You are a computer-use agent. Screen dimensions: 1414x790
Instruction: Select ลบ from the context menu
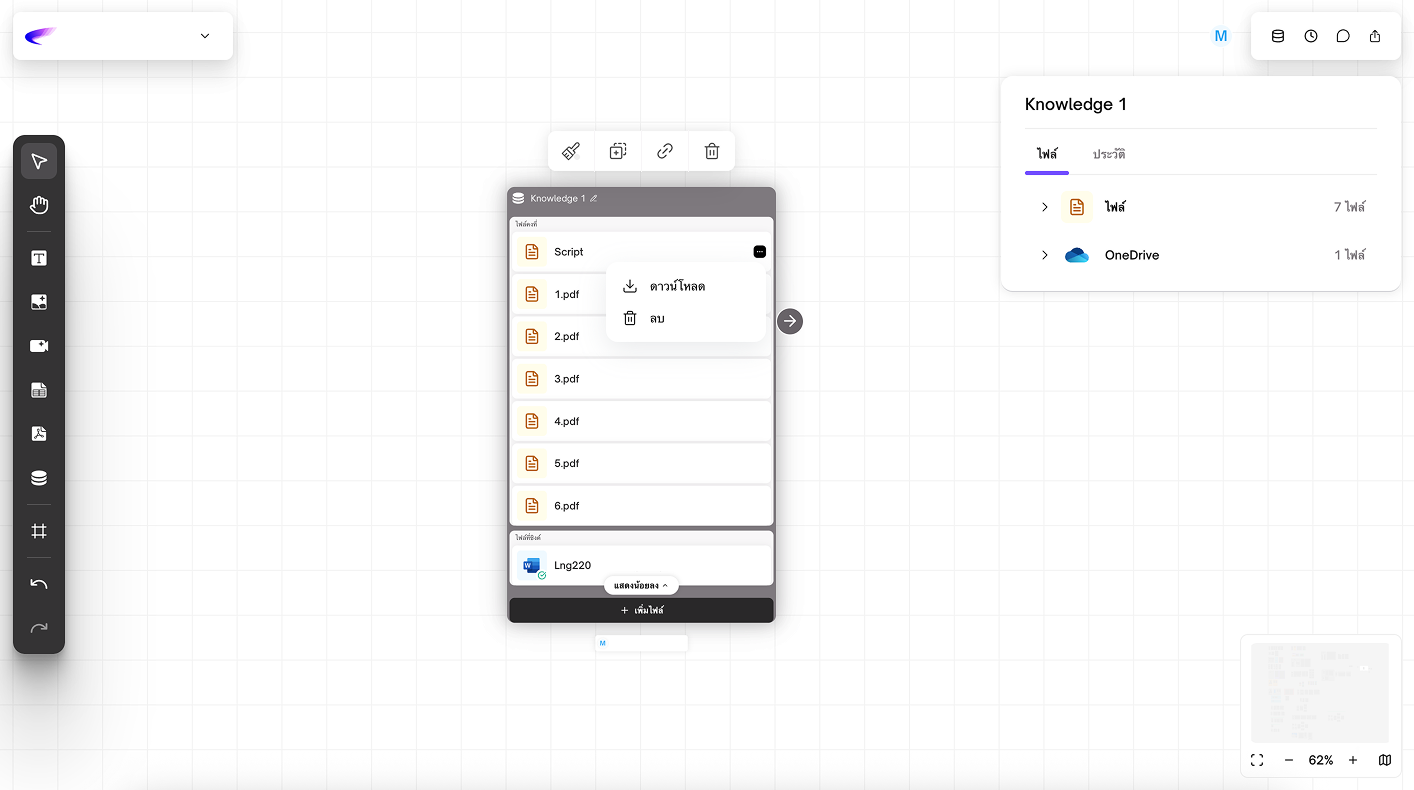point(657,318)
